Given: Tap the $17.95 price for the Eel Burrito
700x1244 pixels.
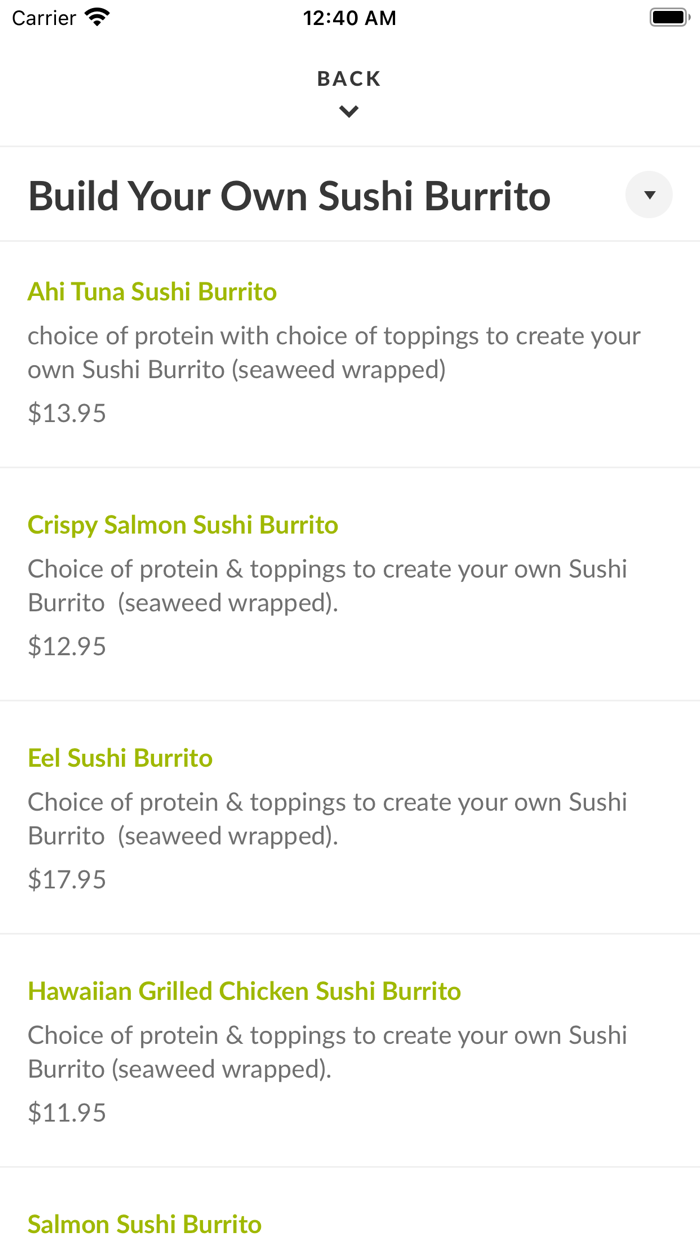Looking at the screenshot, I should (66, 878).
